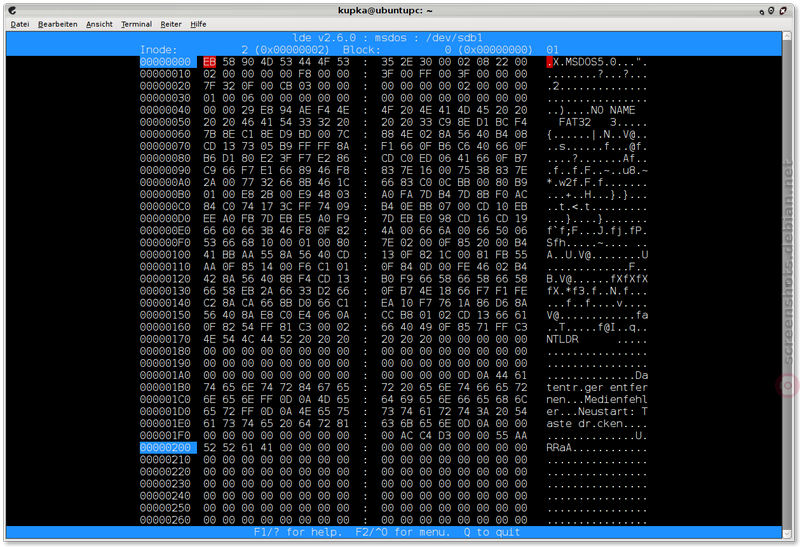Click the ASCII text 'Neustart:'
This screenshot has height=547, width=800.
click(x=607, y=411)
